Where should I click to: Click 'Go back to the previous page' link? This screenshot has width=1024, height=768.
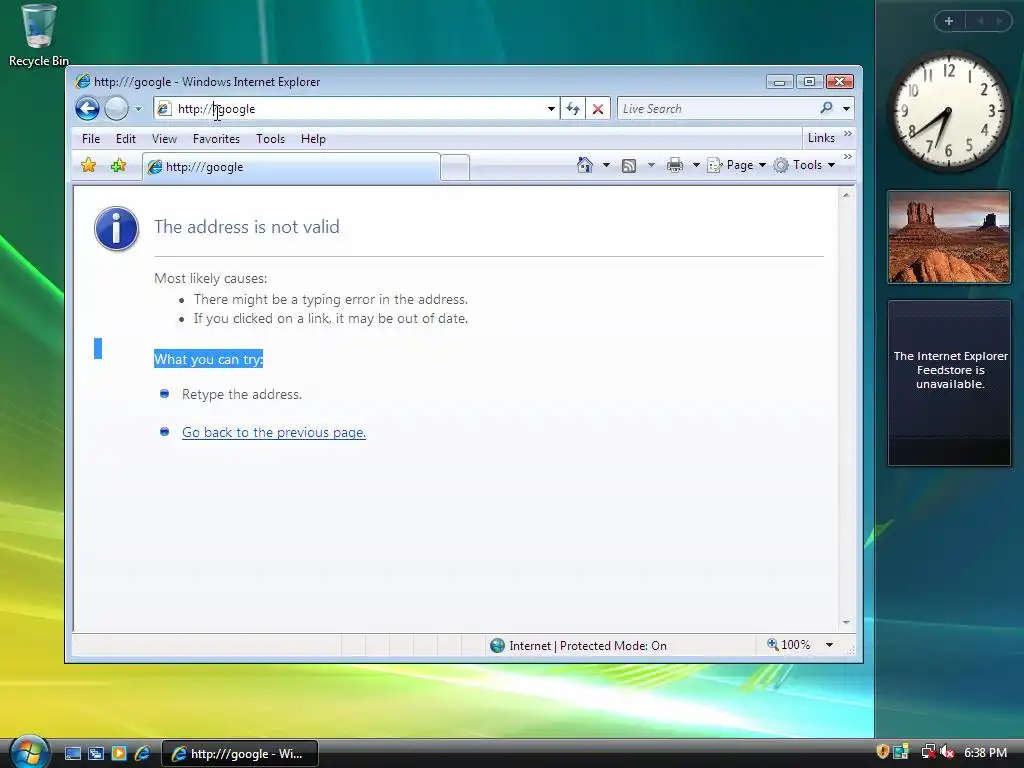pyautogui.click(x=274, y=432)
